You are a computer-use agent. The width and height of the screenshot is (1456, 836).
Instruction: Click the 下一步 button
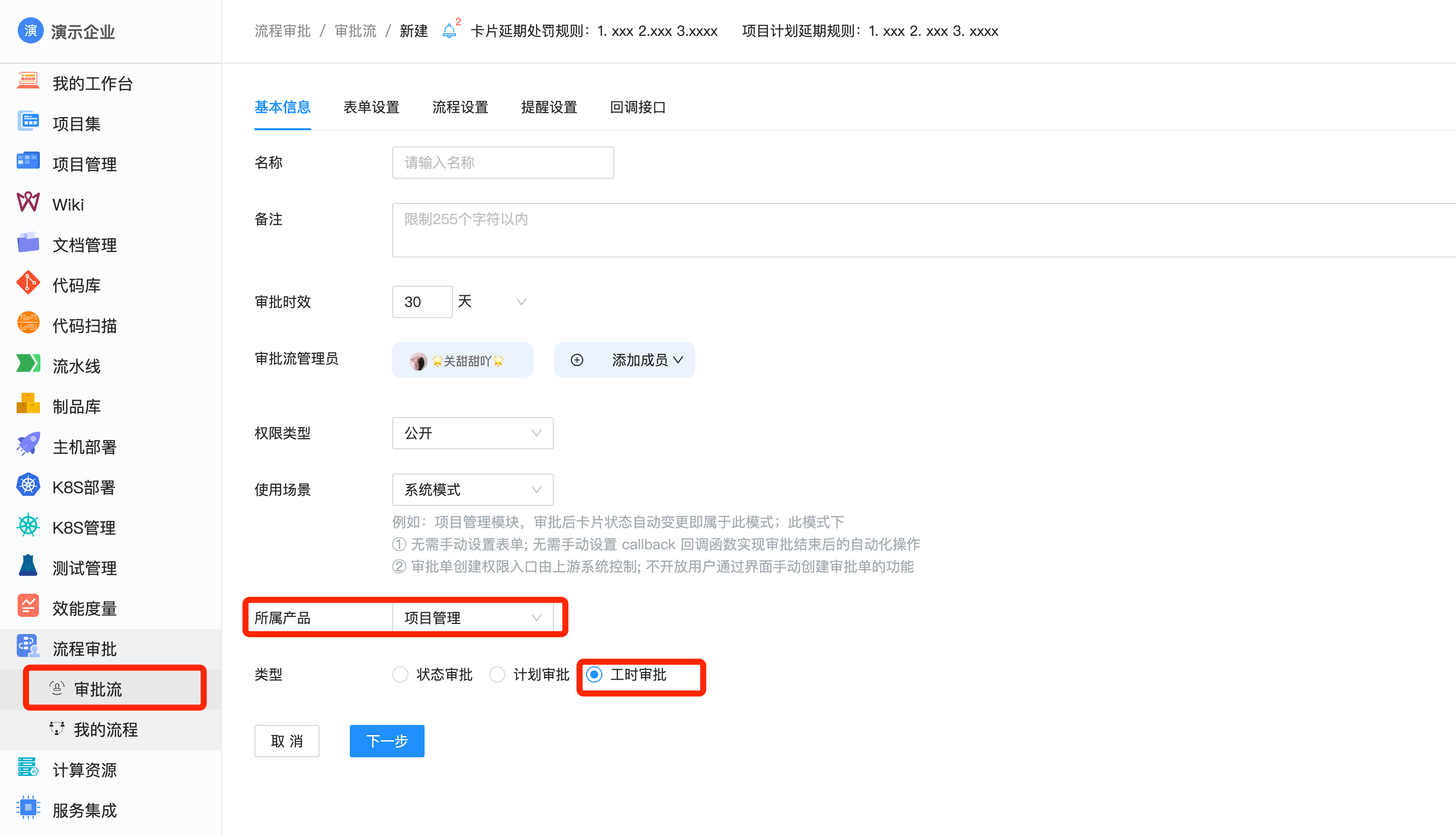(386, 741)
